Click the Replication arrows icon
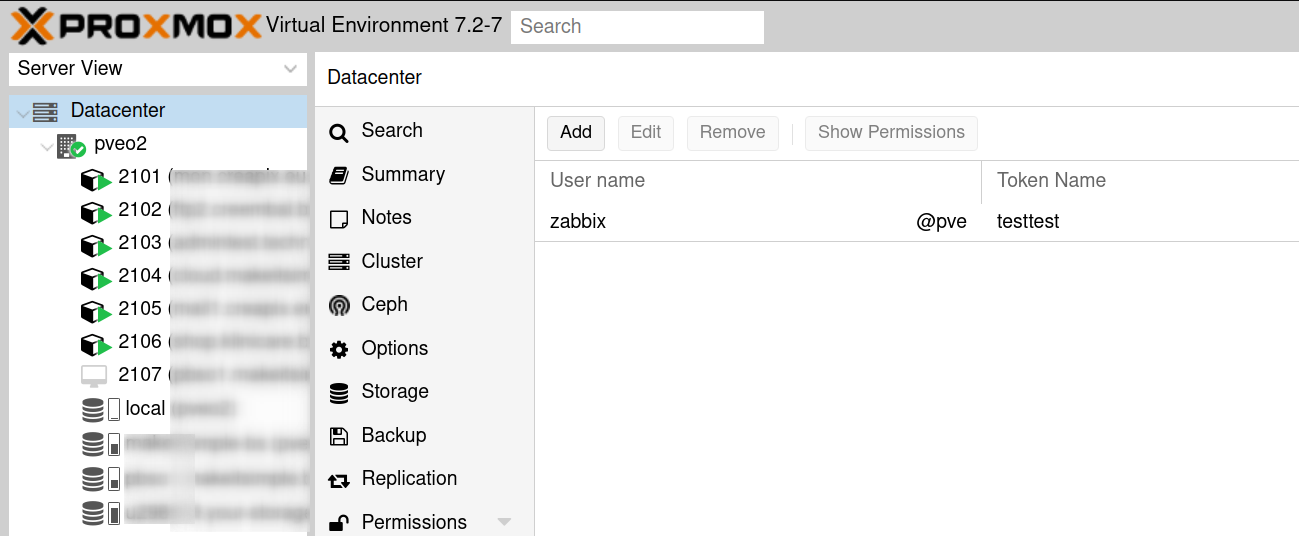Screen dimensions: 1299x536 point(339,480)
